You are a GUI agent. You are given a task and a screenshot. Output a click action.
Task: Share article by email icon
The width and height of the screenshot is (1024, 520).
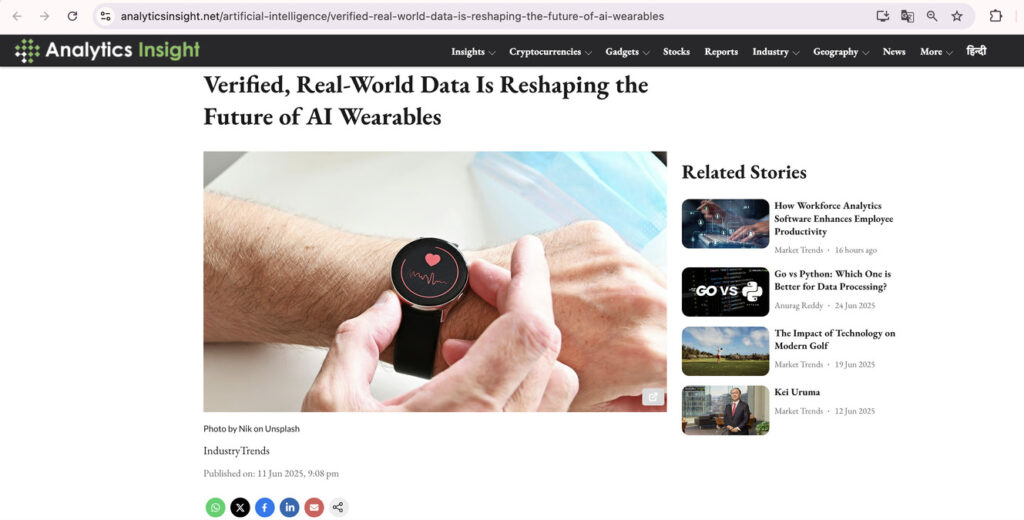pyautogui.click(x=314, y=507)
